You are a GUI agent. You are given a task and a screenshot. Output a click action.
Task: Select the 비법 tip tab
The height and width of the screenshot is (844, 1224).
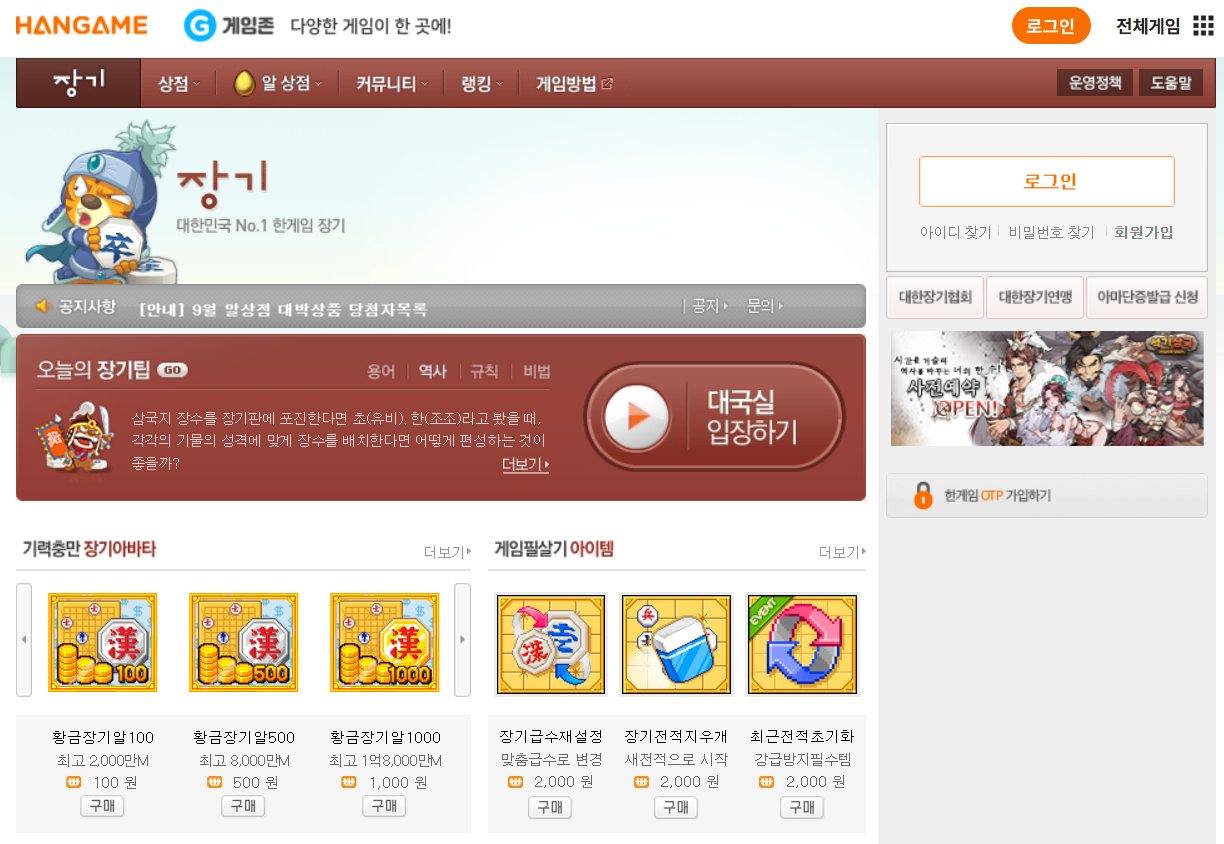pos(537,371)
